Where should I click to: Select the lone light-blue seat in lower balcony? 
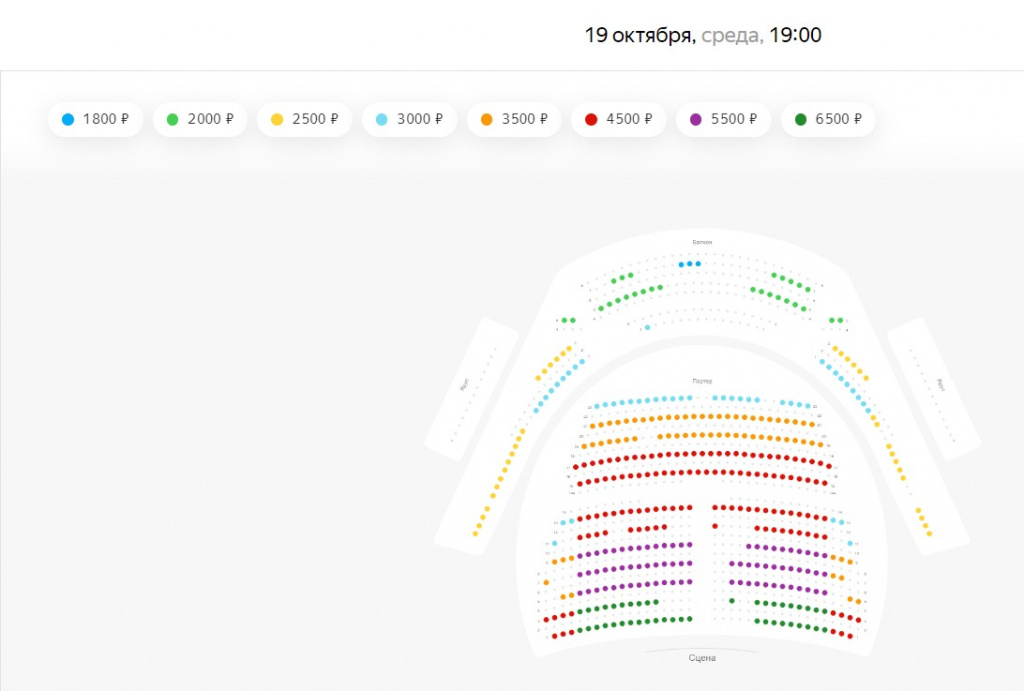tap(647, 327)
